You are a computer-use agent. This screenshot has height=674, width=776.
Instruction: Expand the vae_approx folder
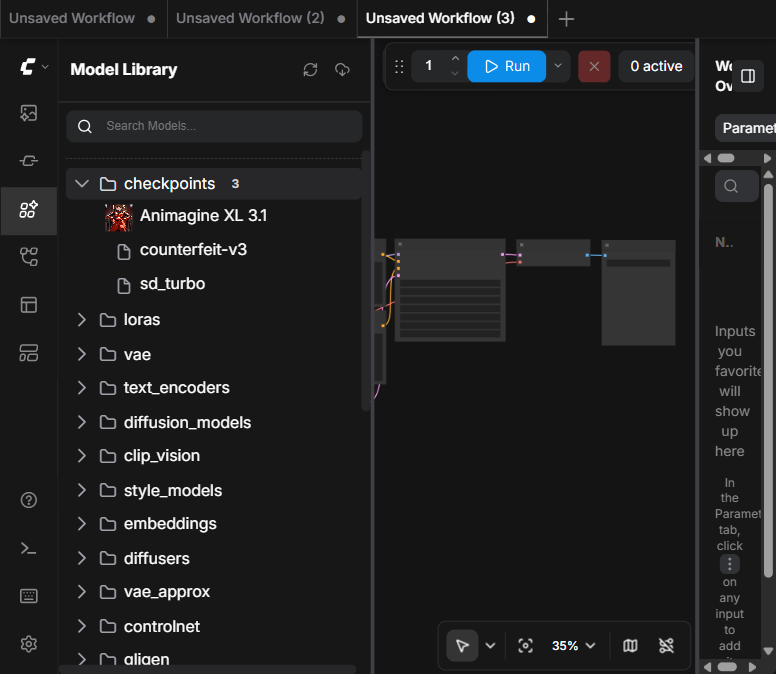click(x=82, y=592)
